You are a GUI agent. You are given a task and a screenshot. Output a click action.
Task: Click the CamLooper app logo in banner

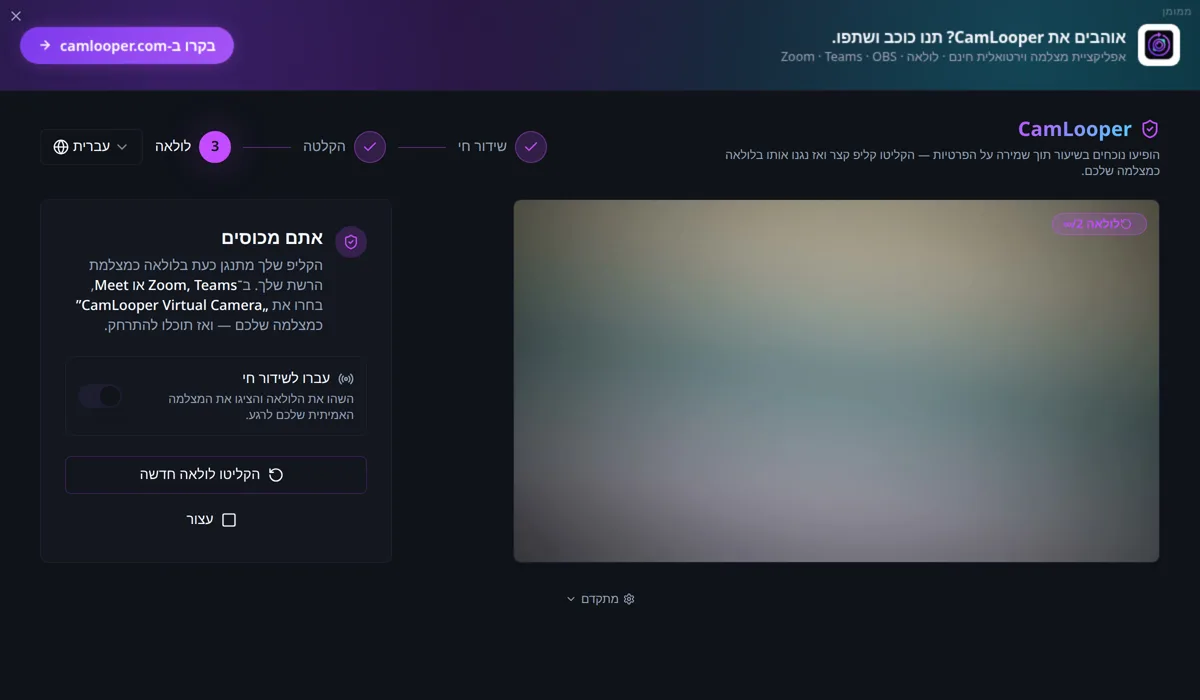click(x=1159, y=45)
